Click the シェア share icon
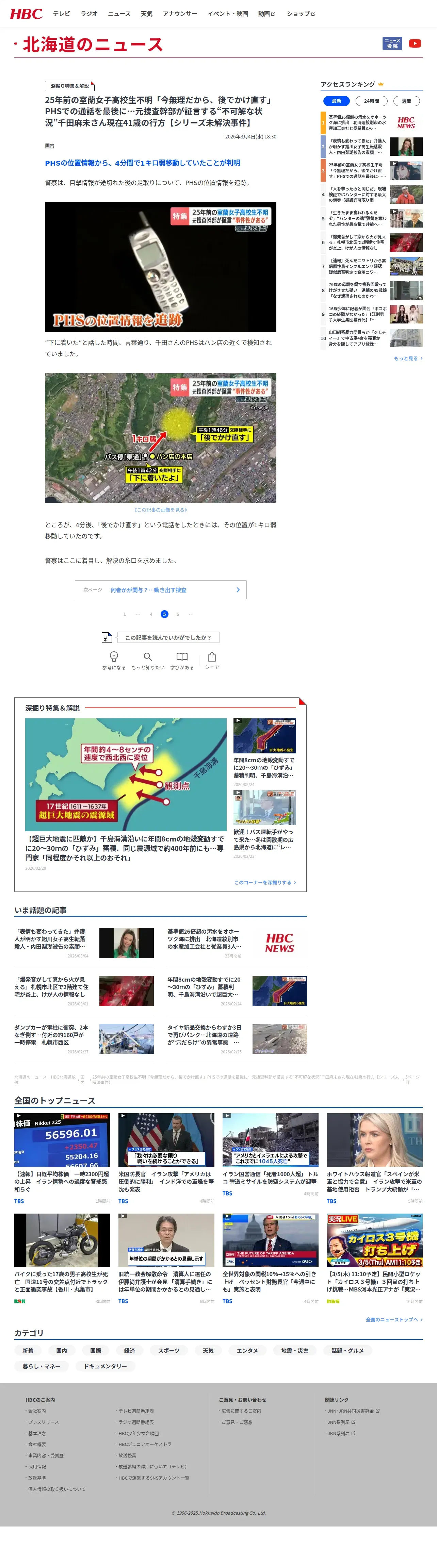437x1568 pixels. point(211,657)
